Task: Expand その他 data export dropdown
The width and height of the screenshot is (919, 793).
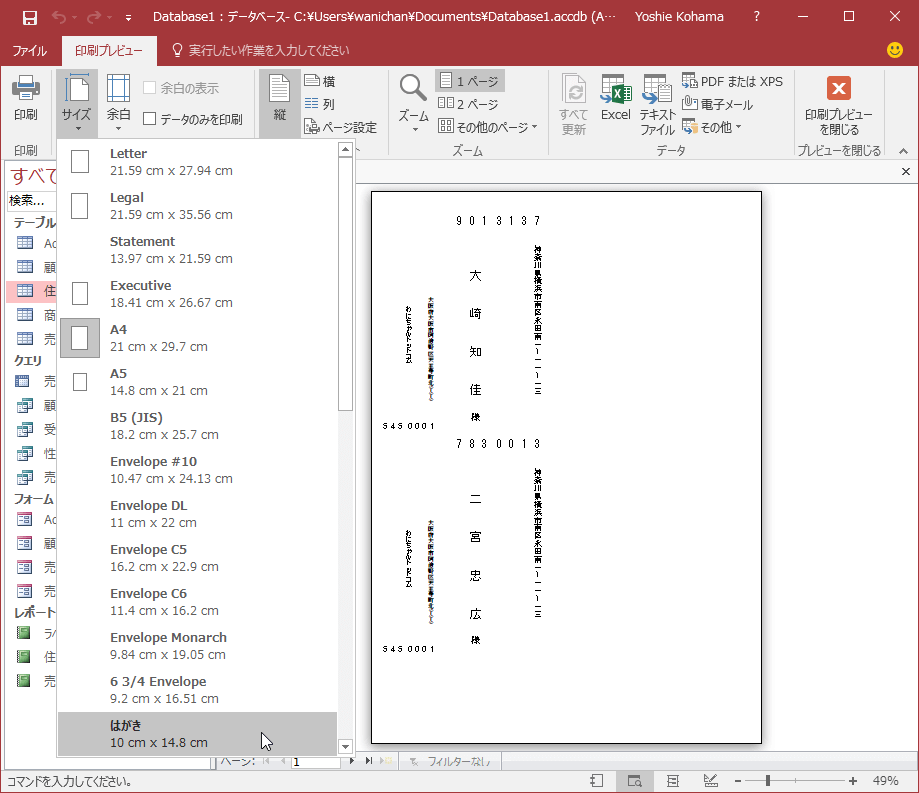Action: tap(712, 127)
